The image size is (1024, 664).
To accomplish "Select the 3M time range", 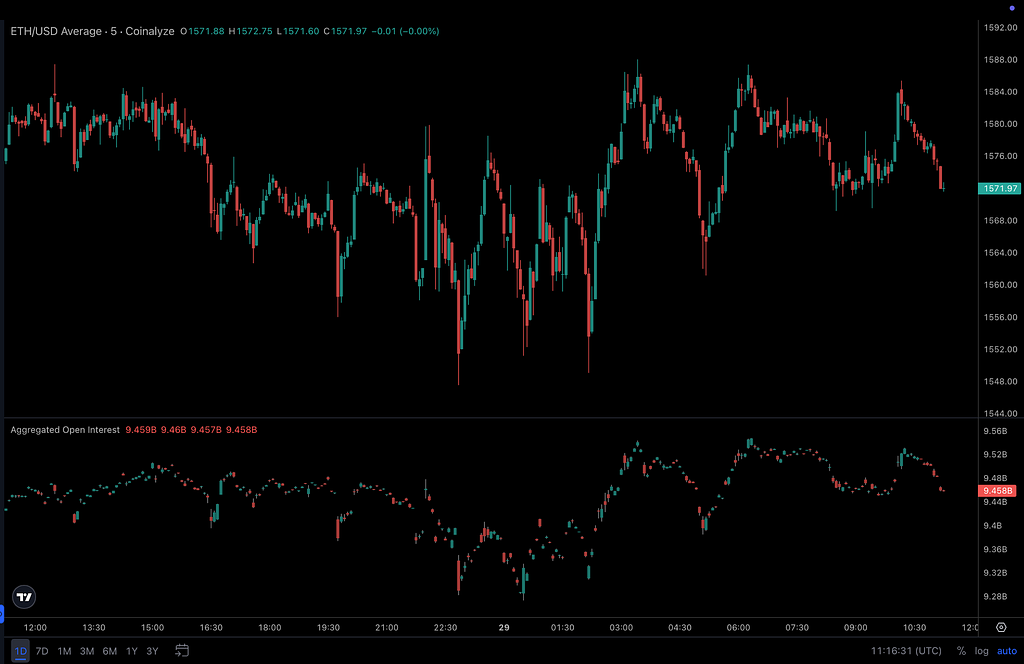I will pyautogui.click(x=87, y=651).
